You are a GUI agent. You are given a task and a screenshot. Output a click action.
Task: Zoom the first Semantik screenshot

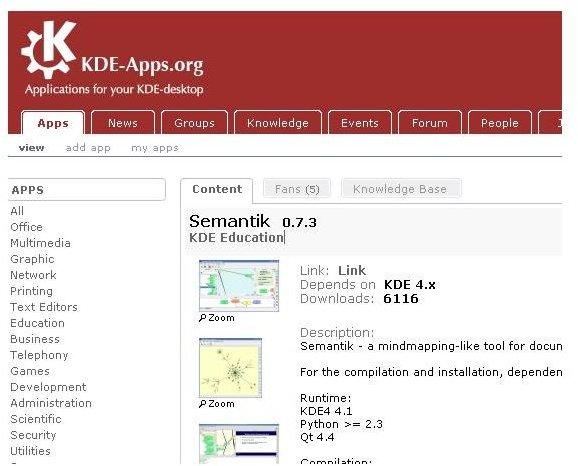coord(217,318)
